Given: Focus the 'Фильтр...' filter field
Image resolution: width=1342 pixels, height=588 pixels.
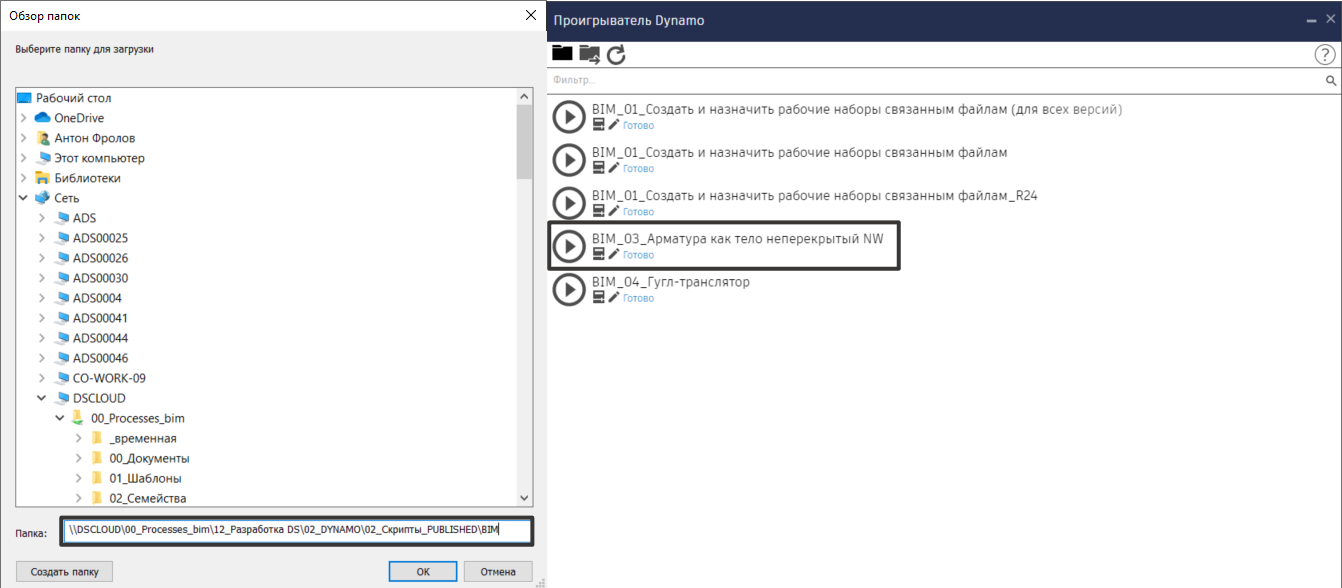Looking at the screenshot, I should click(936, 80).
